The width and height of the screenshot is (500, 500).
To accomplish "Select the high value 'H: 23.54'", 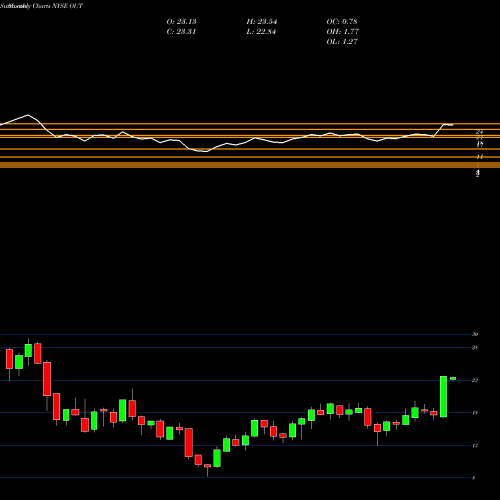I will 262,21.
